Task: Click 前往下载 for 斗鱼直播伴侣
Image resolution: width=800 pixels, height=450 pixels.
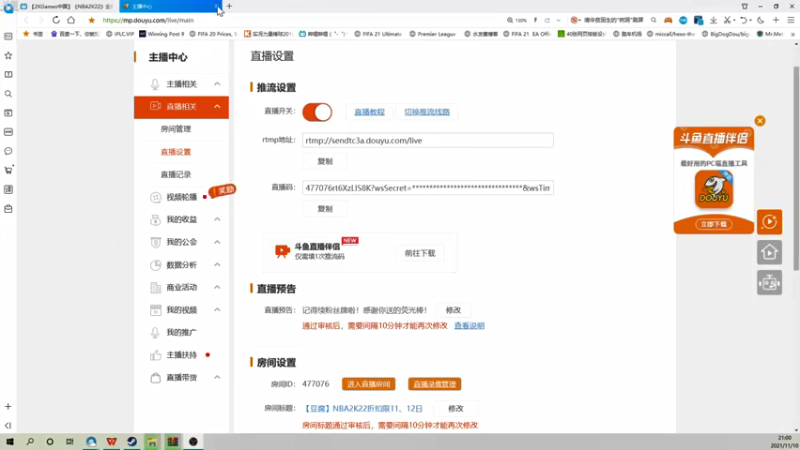Action: [420, 253]
